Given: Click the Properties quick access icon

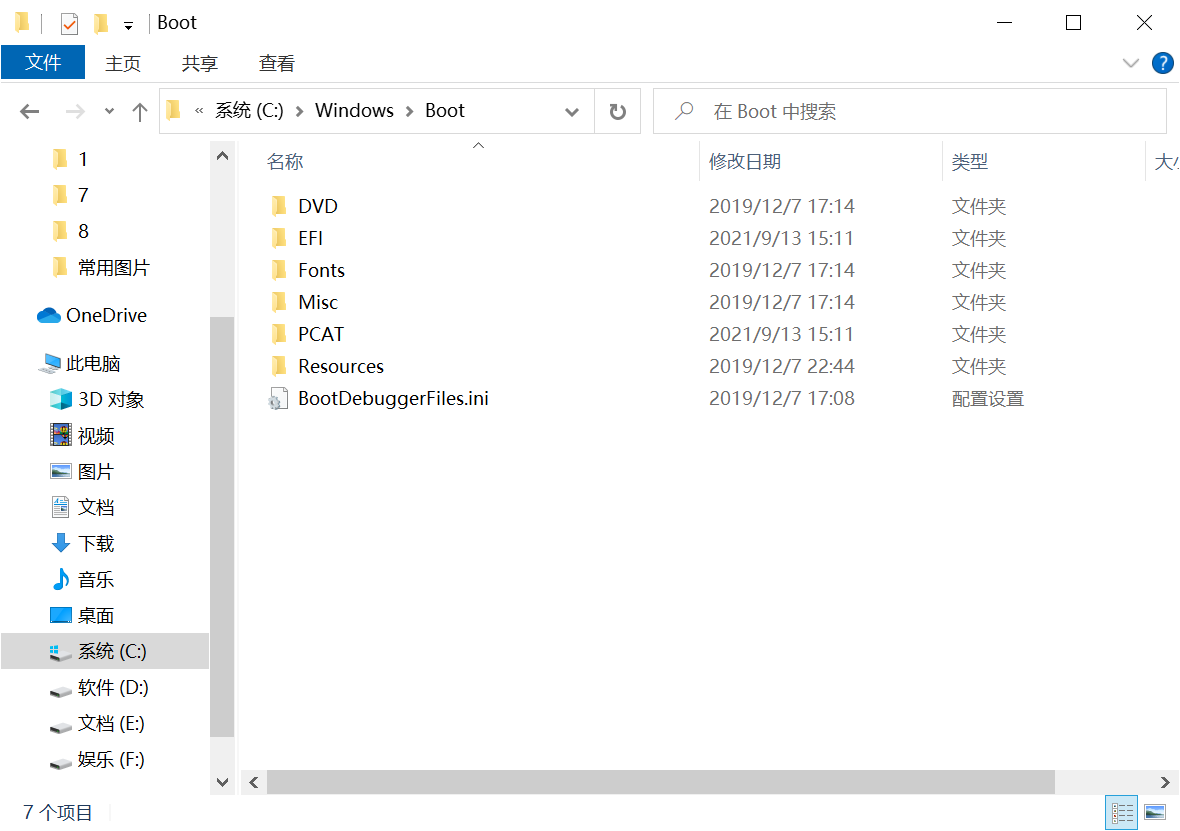Looking at the screenshot, I should tap(69, 24).
